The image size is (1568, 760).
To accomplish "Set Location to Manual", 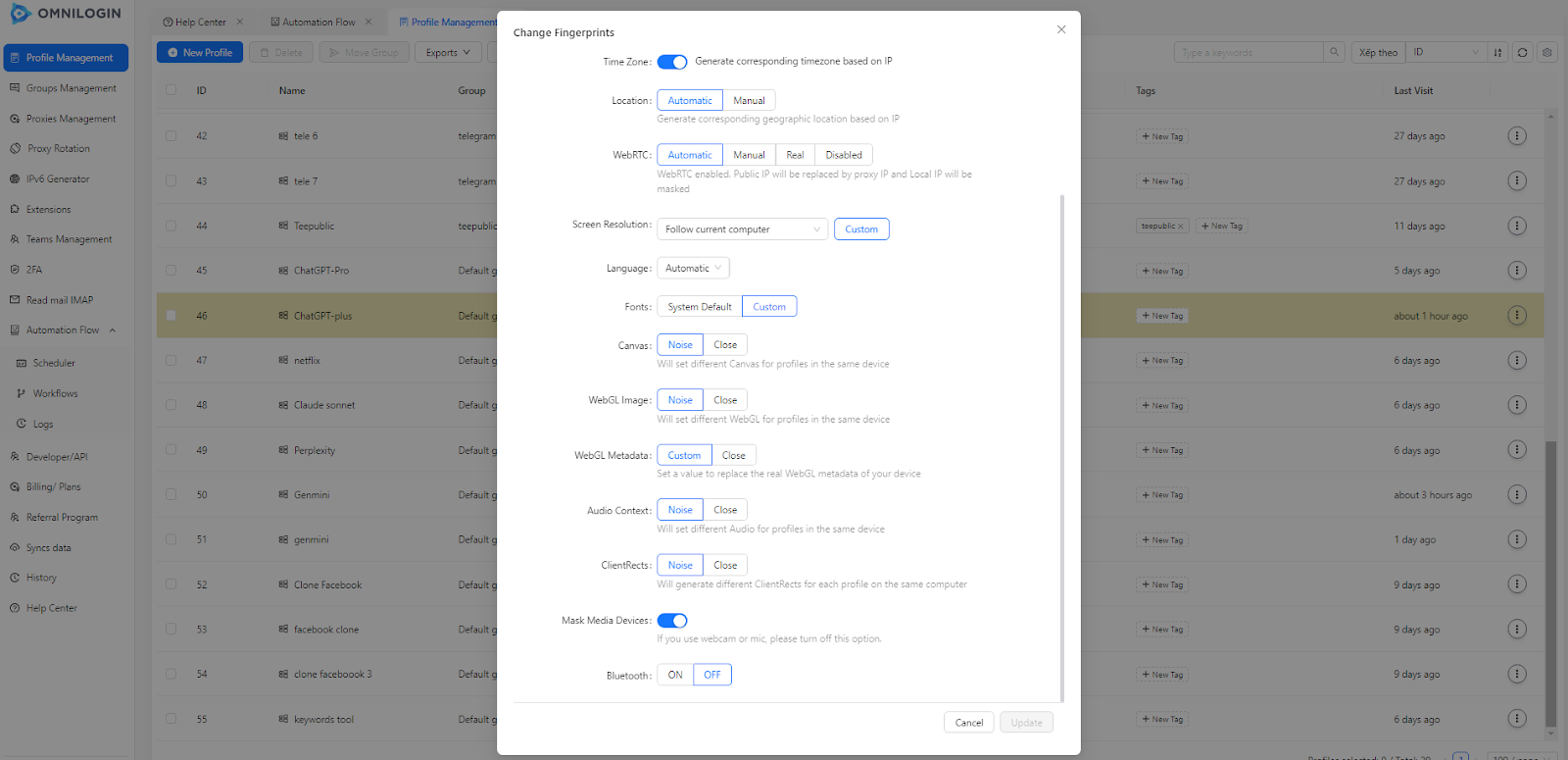I will tap(749, 101).
